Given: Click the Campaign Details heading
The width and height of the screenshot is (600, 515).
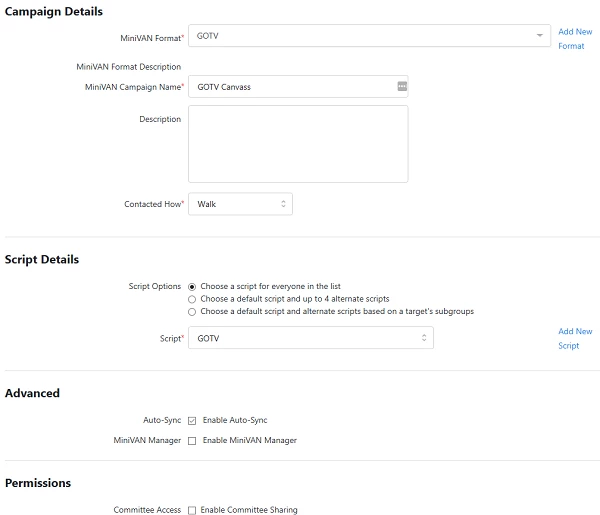Looking at the screenshot, I should (x=54, y=11).
